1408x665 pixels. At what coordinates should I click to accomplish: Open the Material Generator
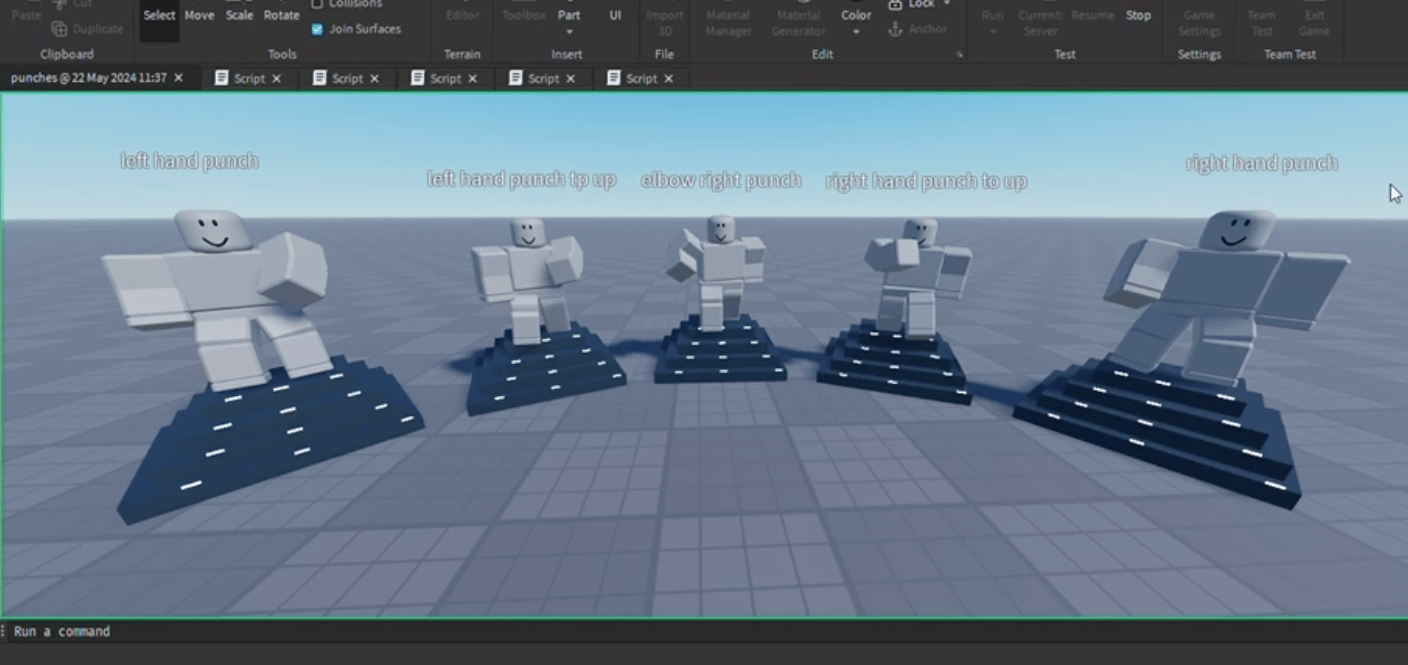[x=798, y=22]
